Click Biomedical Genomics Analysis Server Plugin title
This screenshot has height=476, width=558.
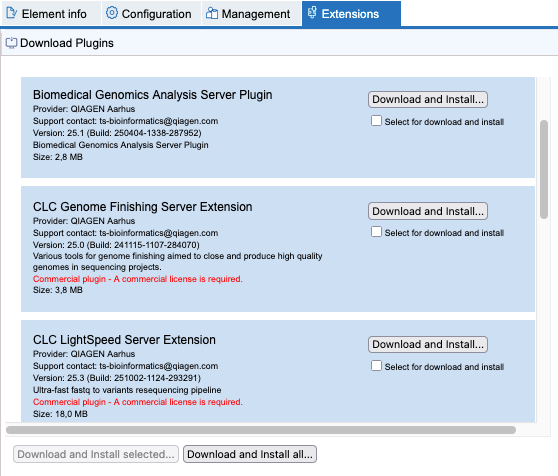coord(153,95)
